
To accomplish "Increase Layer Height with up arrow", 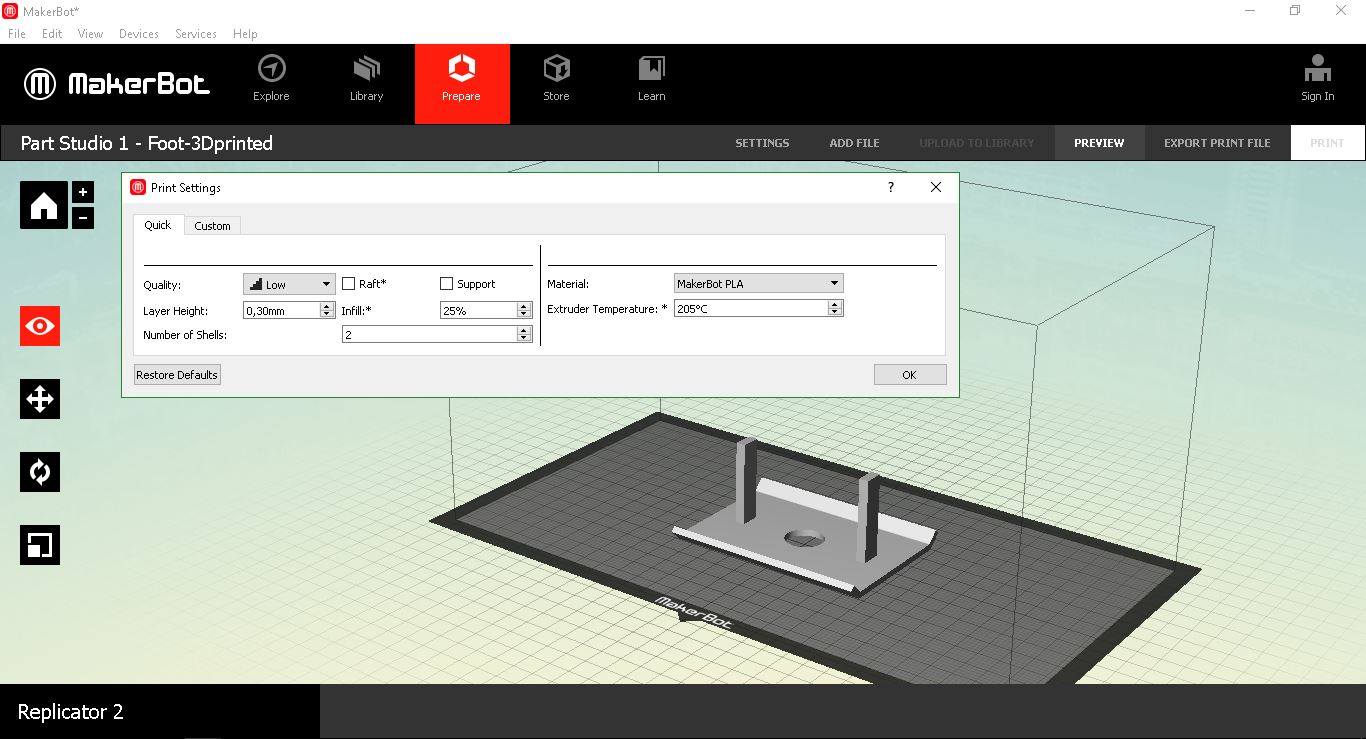I will pyautogui.click(x=327, y=306).
